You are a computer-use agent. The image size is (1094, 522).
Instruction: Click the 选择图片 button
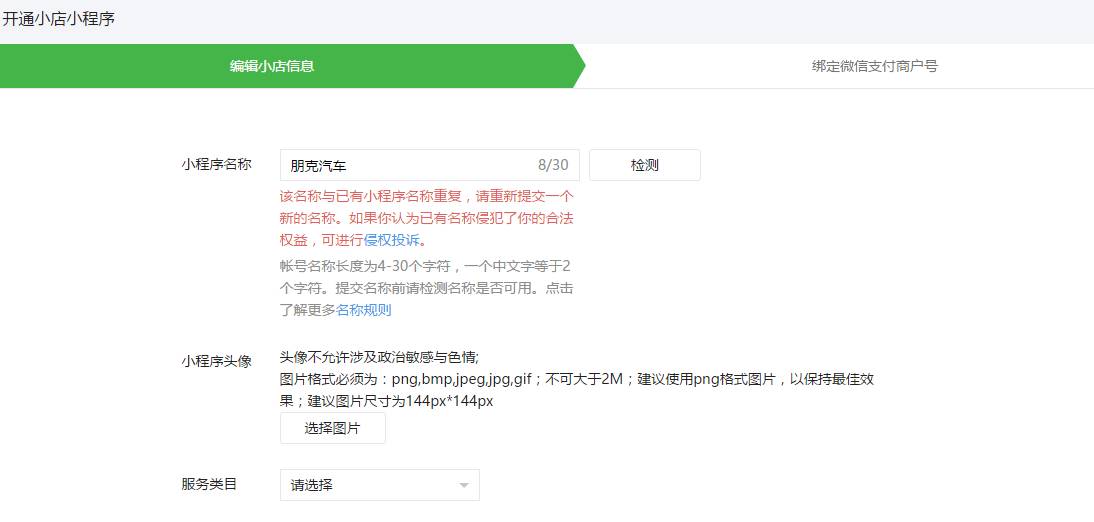(332, 429)
